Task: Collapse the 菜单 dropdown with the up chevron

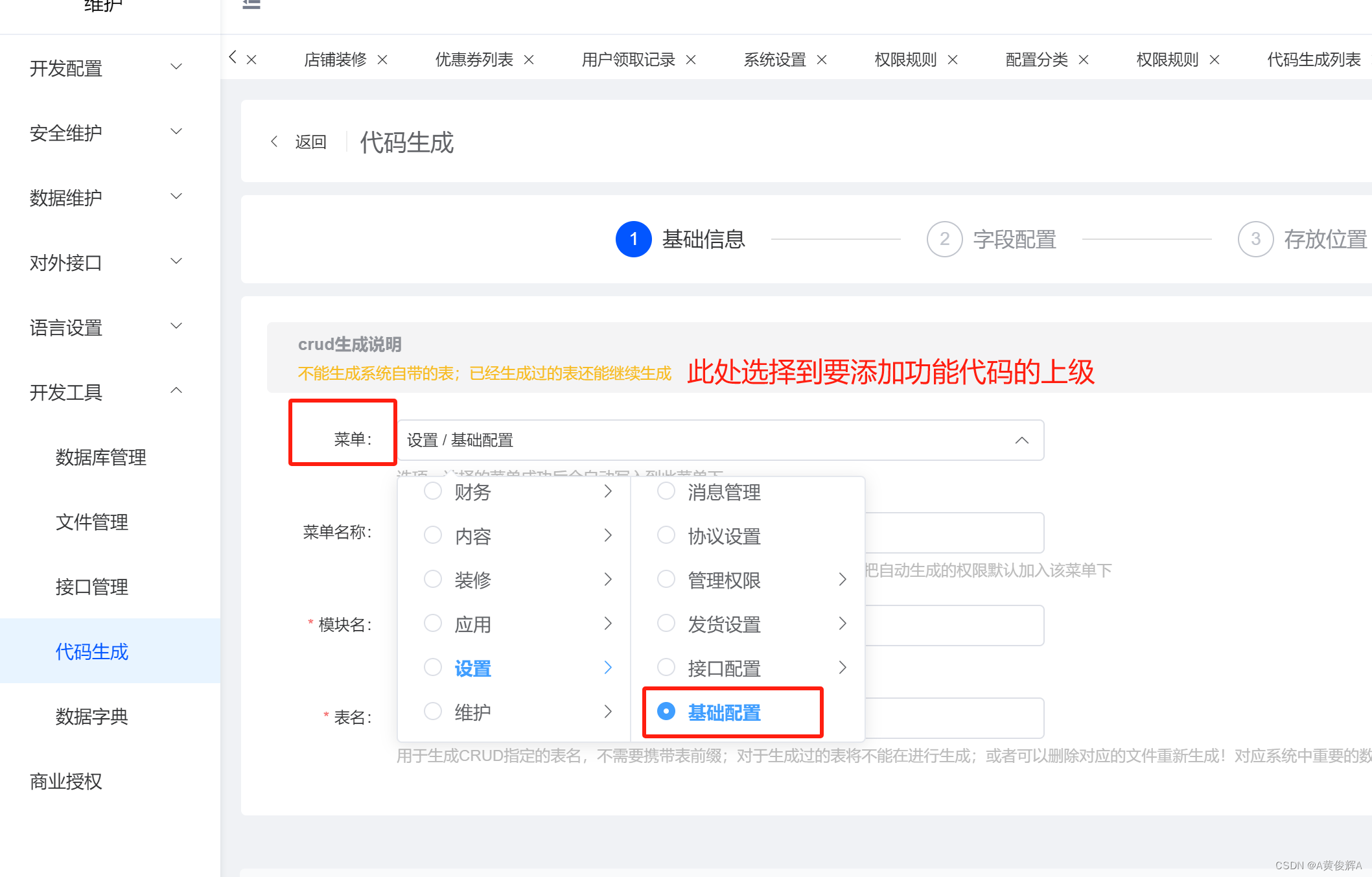Action: coord(1022,440)
